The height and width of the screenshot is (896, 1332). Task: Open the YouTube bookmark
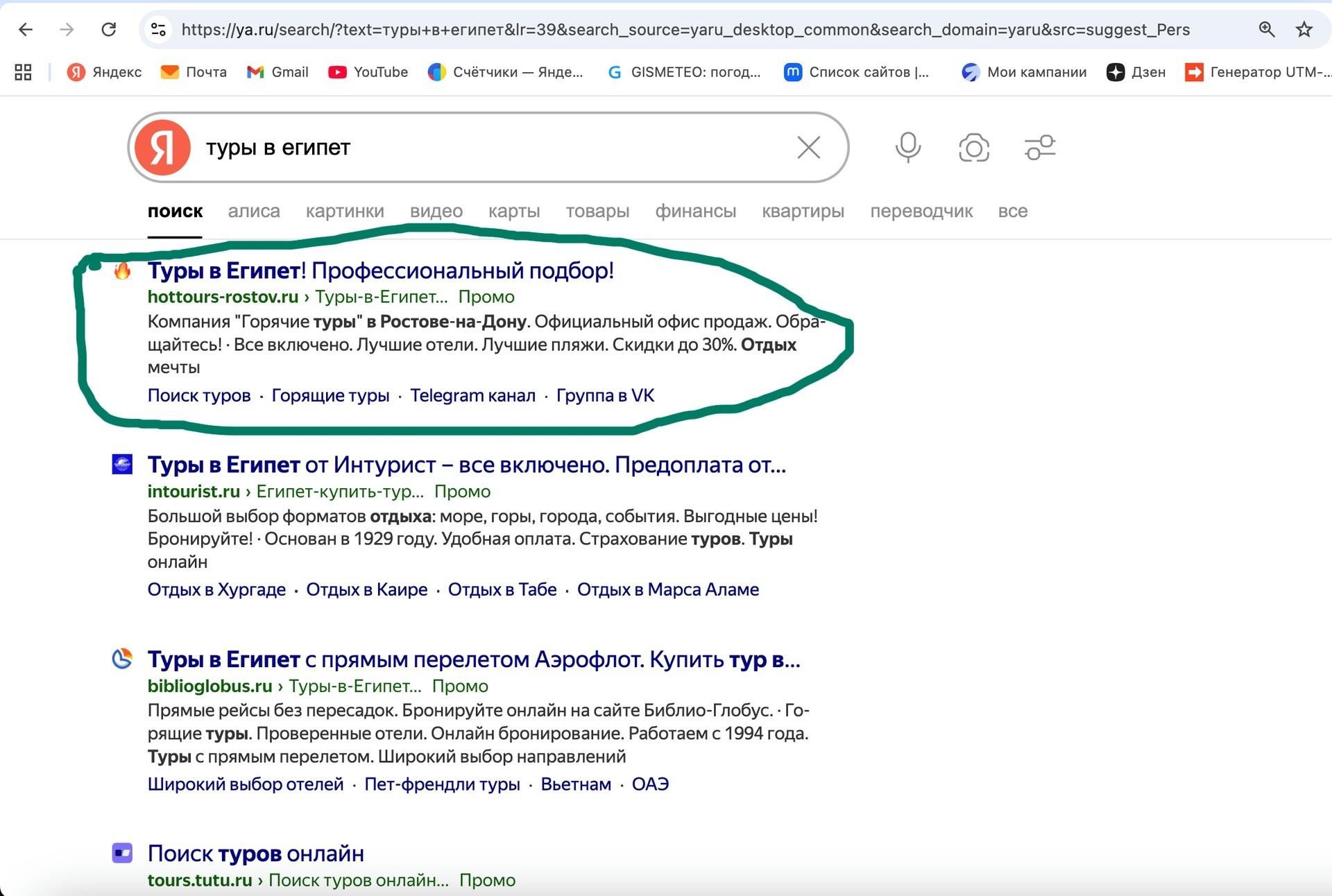tap(368, 72)
